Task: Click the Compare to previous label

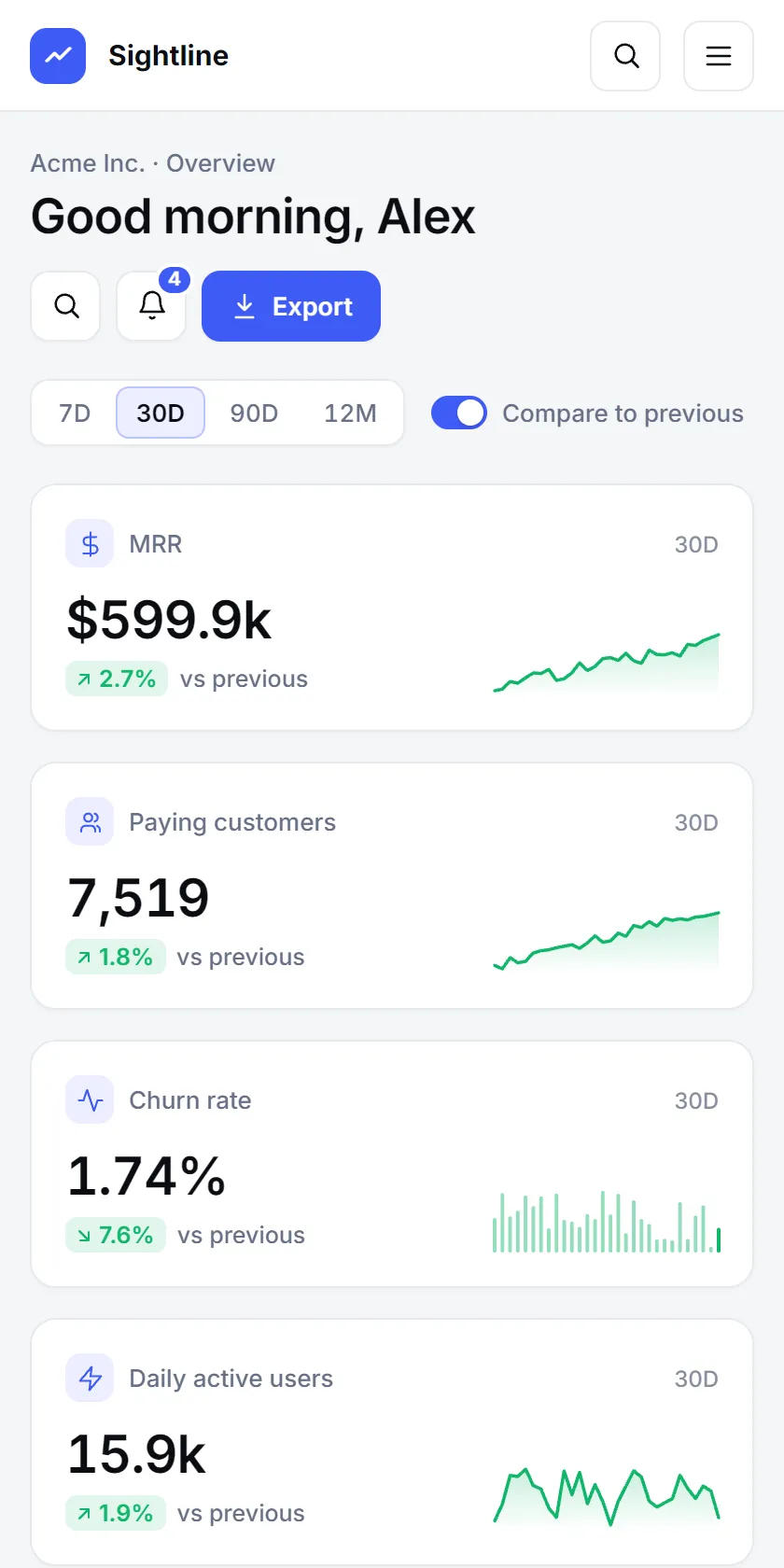Action: click(x=623, y=413)
